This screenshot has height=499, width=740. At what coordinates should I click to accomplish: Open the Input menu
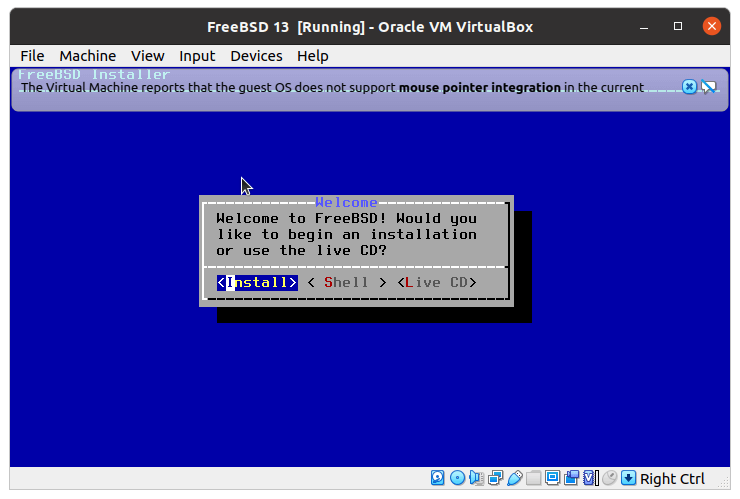coord(197,56)
